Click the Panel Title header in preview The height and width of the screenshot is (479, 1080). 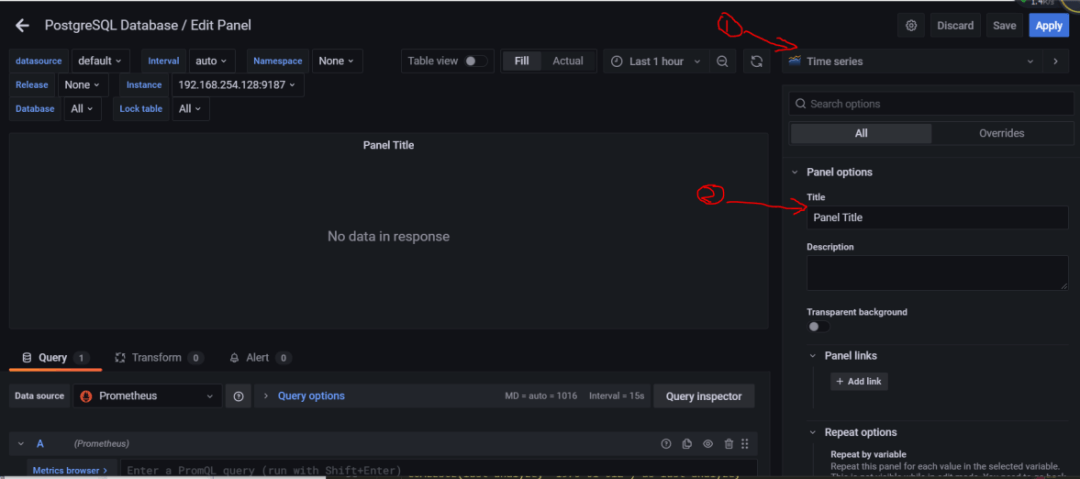[388, 145]
